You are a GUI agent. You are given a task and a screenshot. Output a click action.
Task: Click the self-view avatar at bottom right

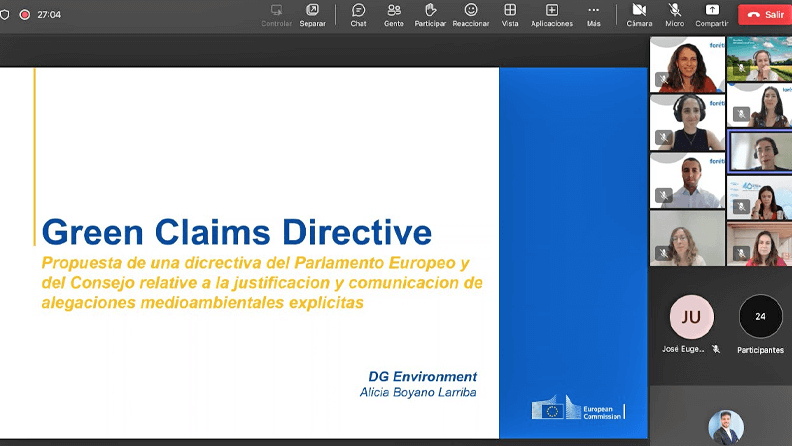pos(726,427)
